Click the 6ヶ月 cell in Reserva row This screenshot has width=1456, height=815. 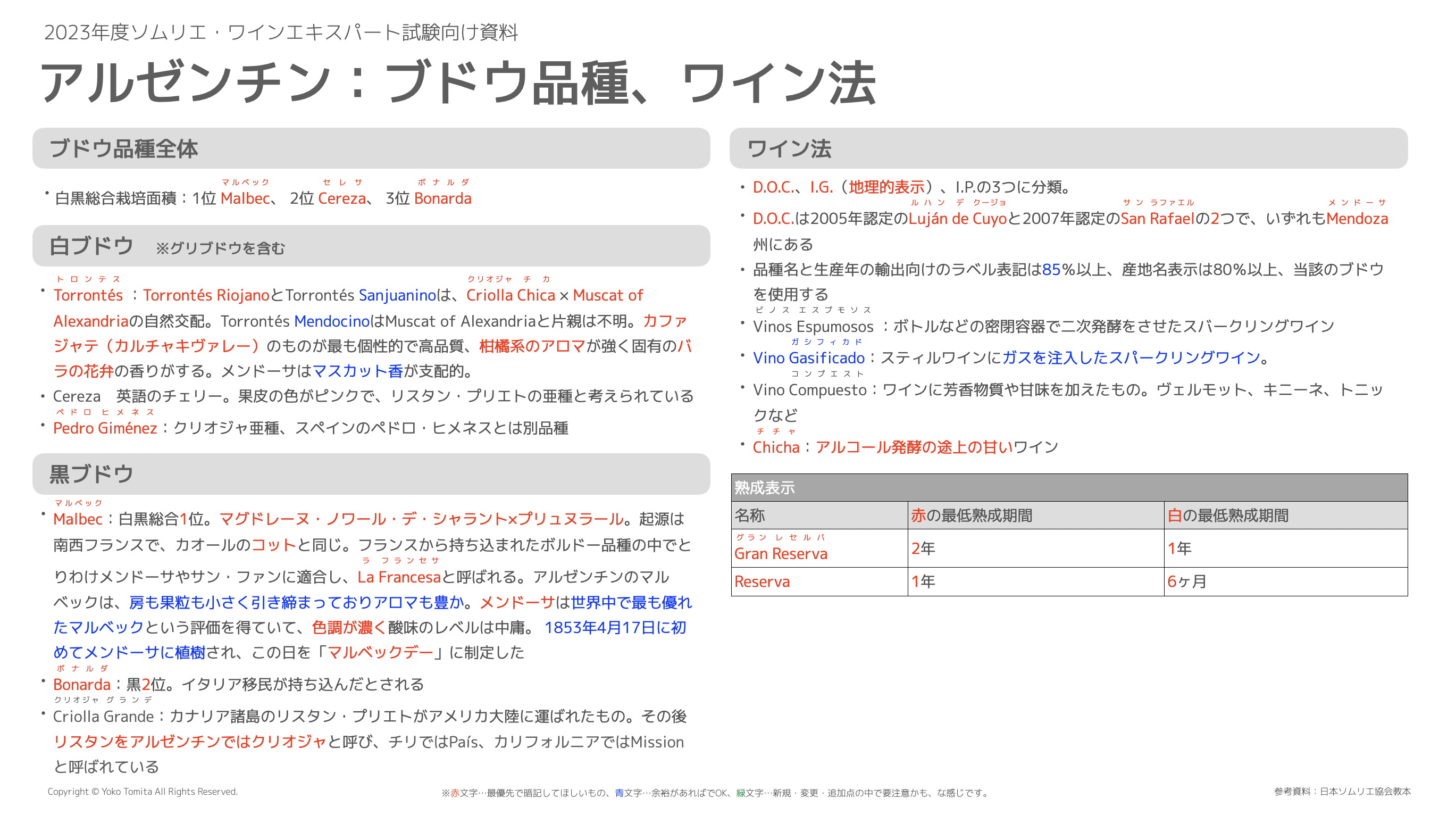click(1285, 581)
